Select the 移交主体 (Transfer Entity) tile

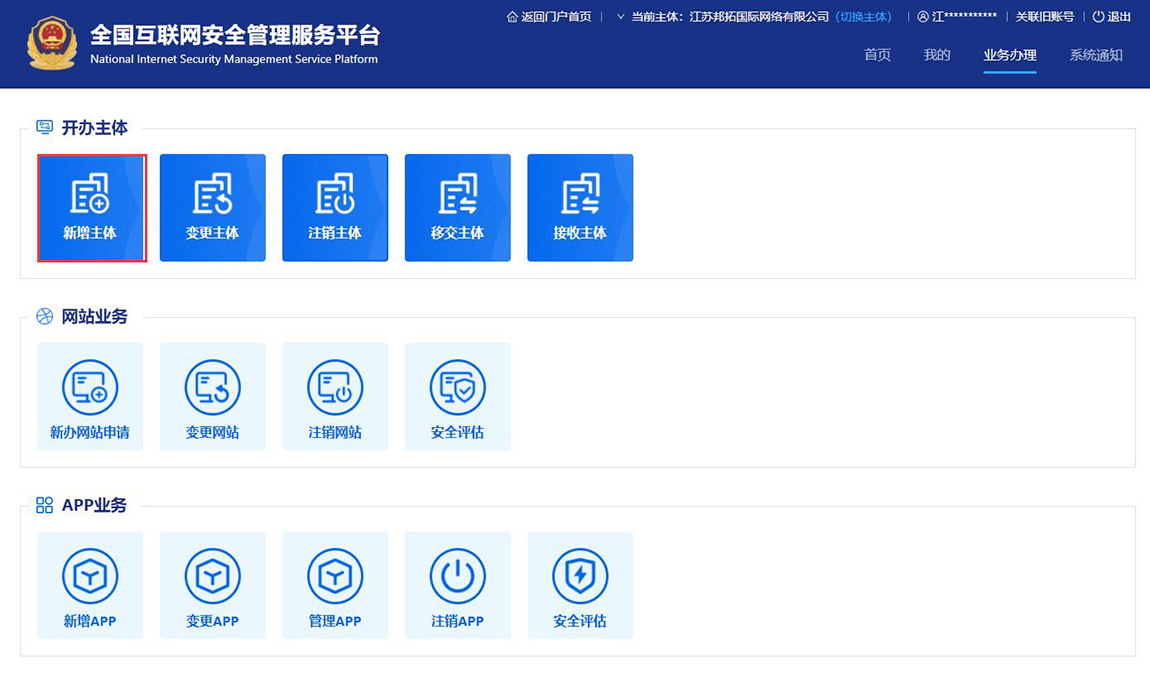click(x=457, y=207)
